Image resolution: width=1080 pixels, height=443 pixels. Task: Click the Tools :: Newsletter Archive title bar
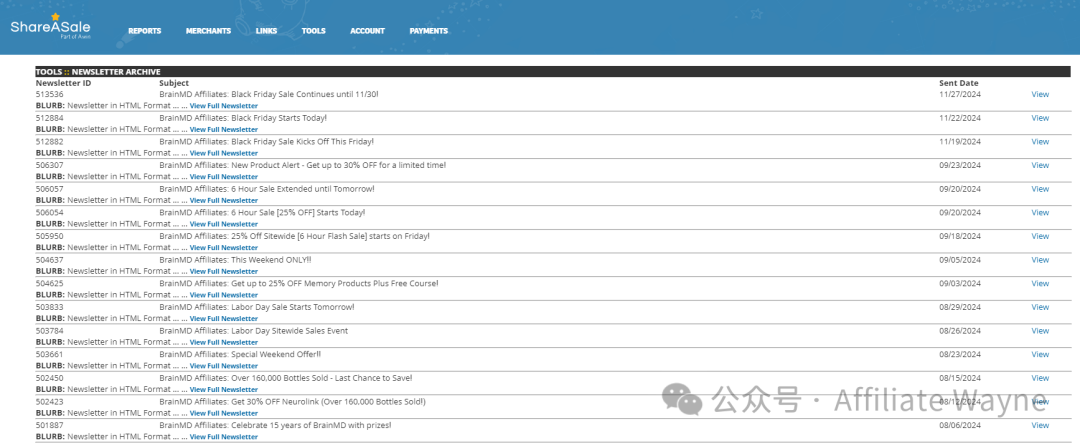pos(553,72)
